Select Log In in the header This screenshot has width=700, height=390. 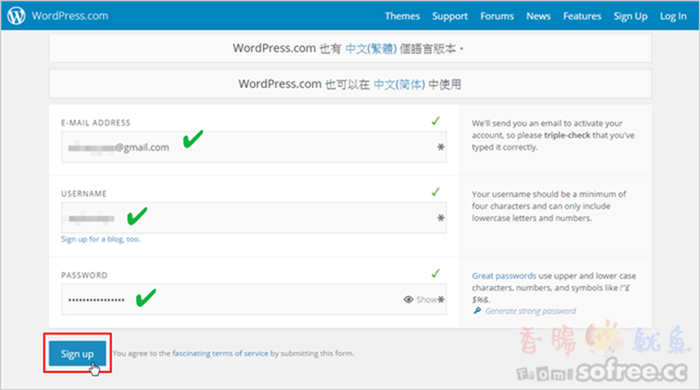click(x=673, y=17)
